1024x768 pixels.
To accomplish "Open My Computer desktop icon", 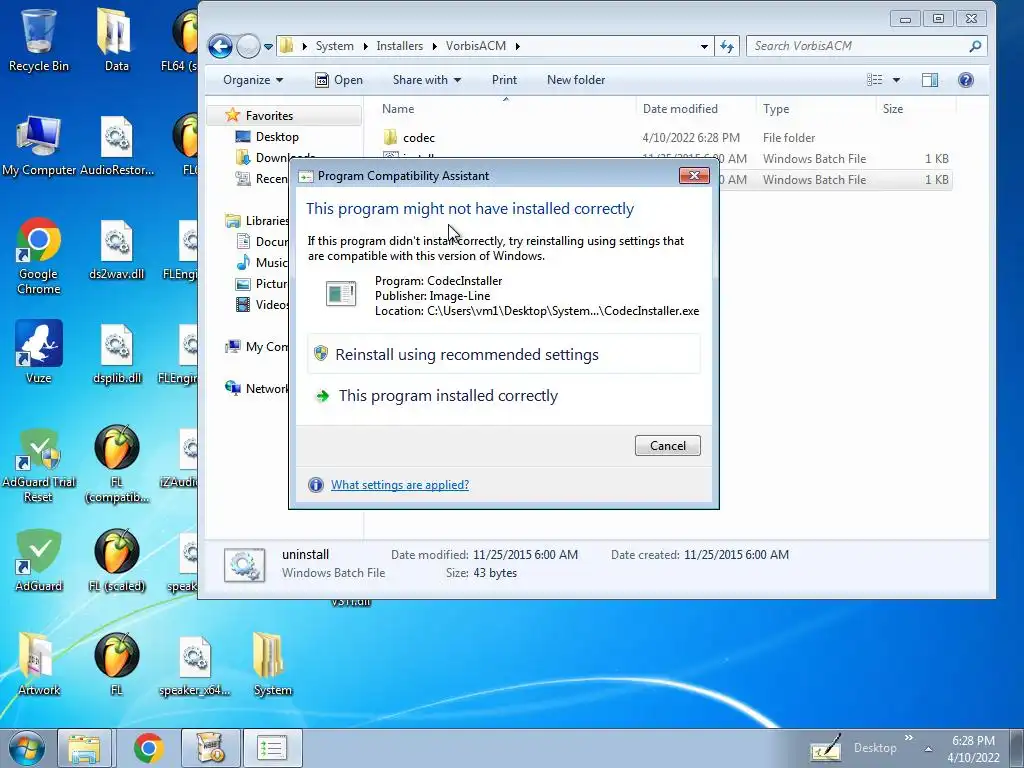I will [x=39, y=145].
